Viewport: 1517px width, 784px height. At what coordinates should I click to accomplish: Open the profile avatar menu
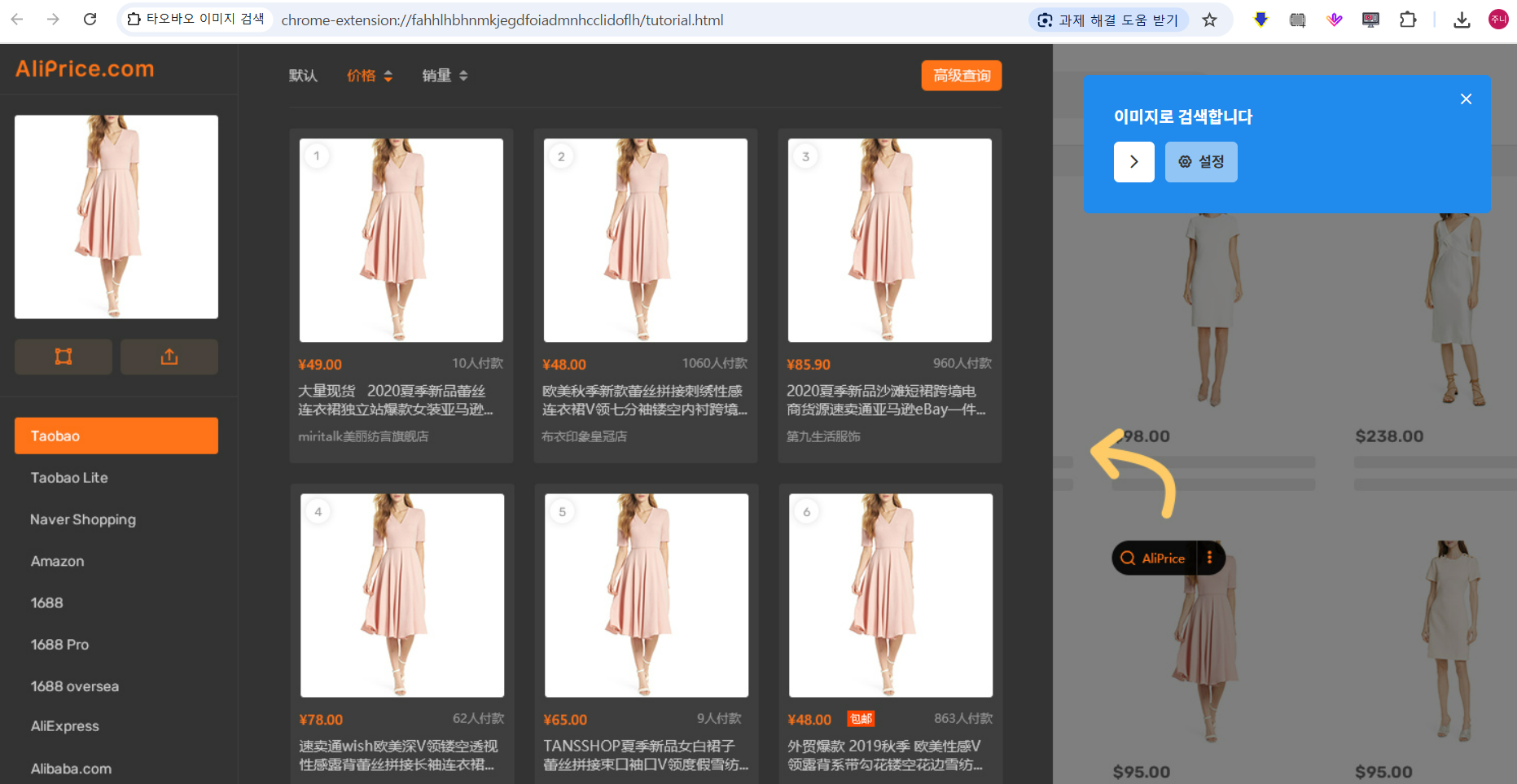(1498, 20)
